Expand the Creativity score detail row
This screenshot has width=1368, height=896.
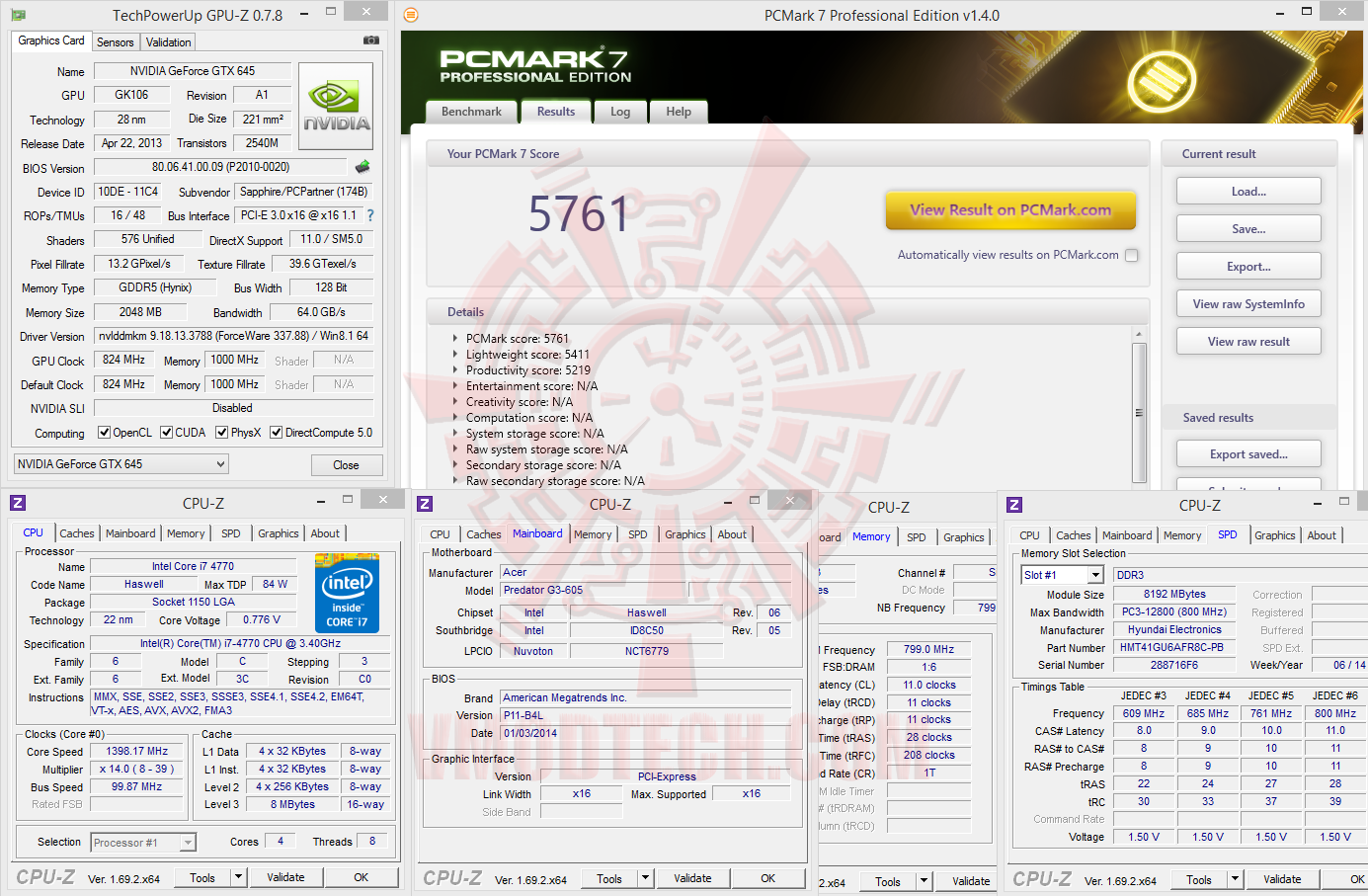pyautogui.click(x=455, y=402)
